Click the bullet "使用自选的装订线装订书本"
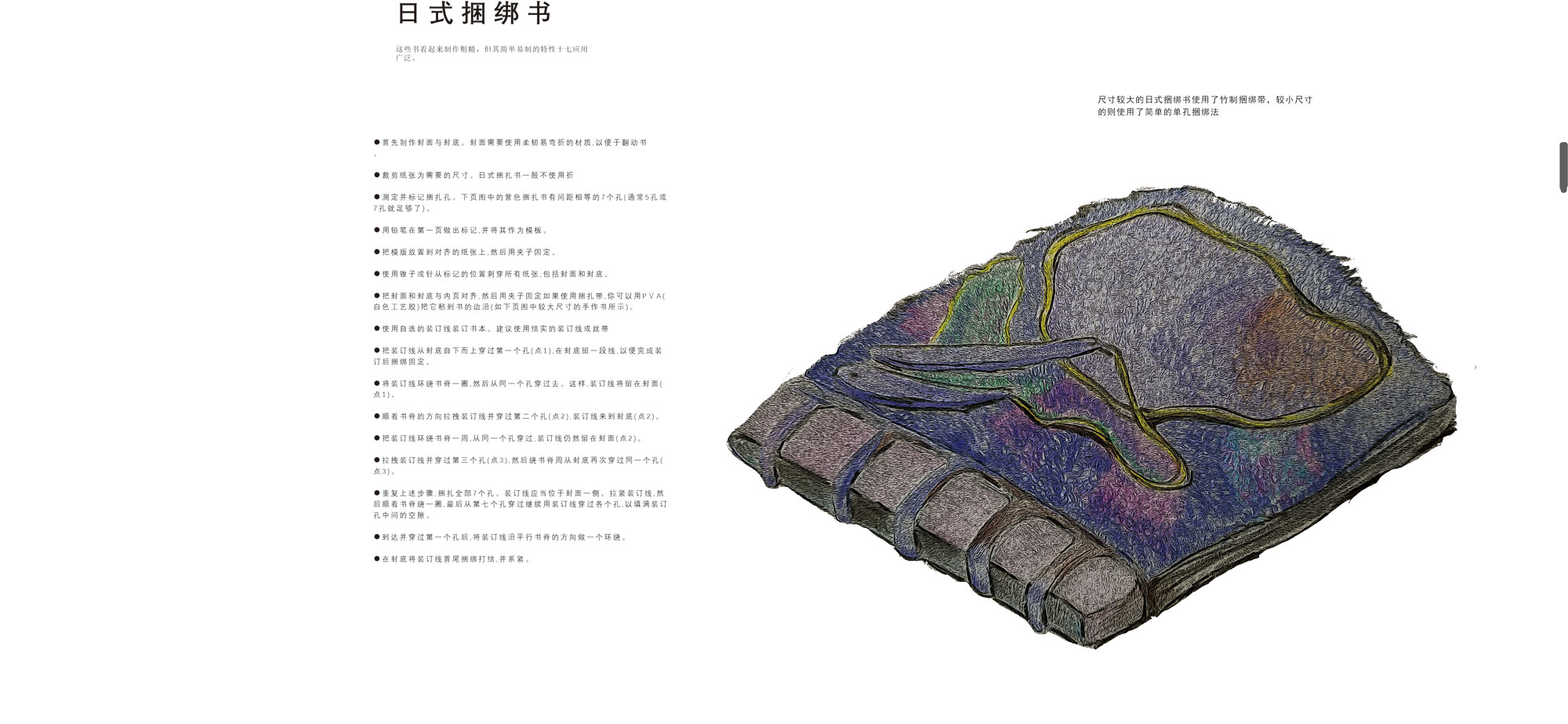 pos(492,329)
